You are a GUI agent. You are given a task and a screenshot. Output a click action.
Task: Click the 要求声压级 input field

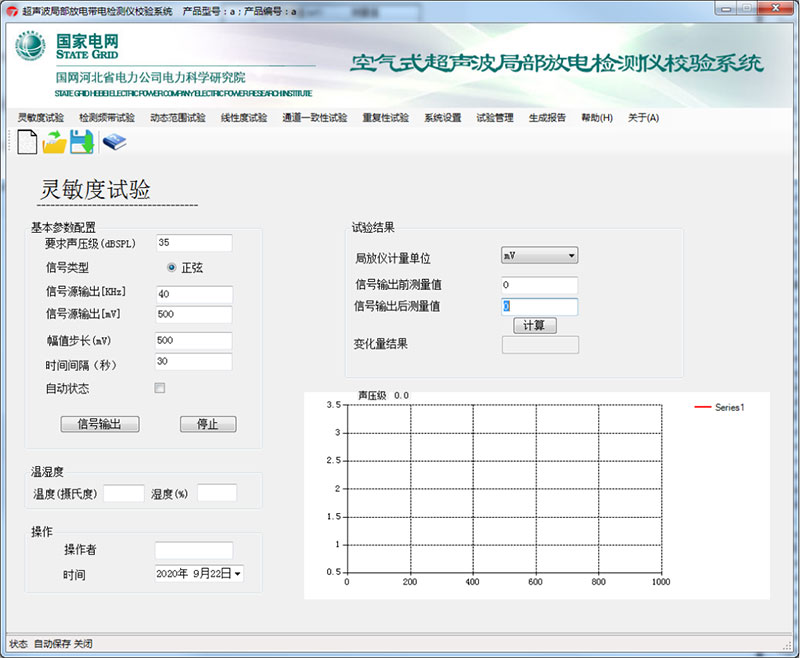pos(194,243)
